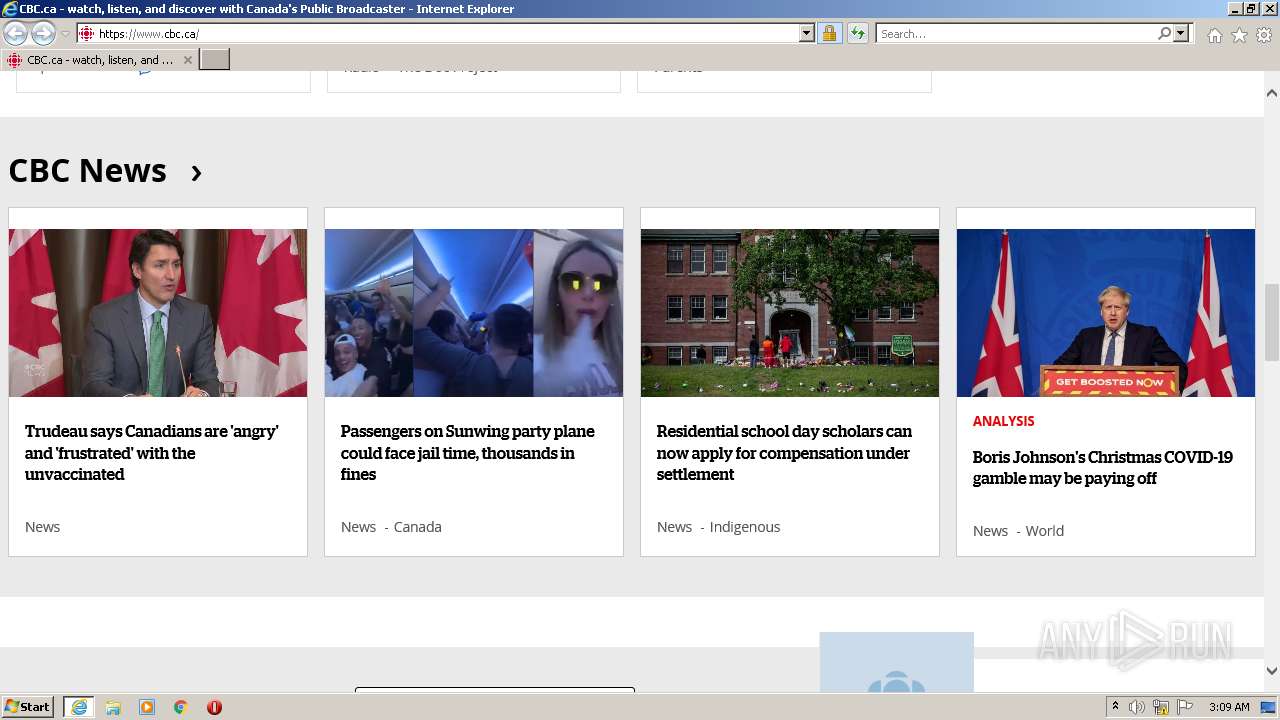Click the page scrollbar down arrow

(1272, 671)
